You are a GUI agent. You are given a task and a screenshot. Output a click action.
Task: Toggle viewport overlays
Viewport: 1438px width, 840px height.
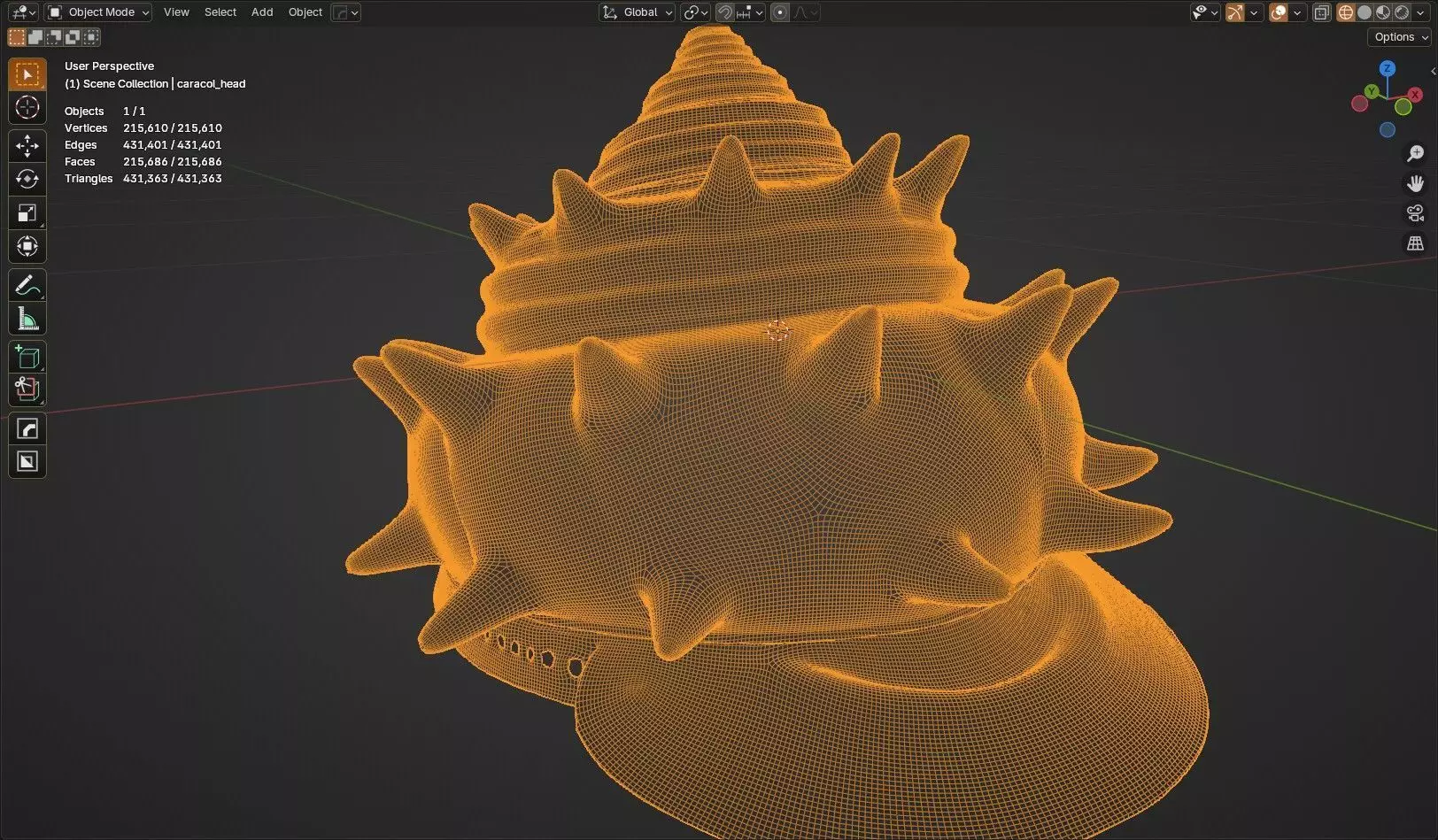(x=1278, y=12)
